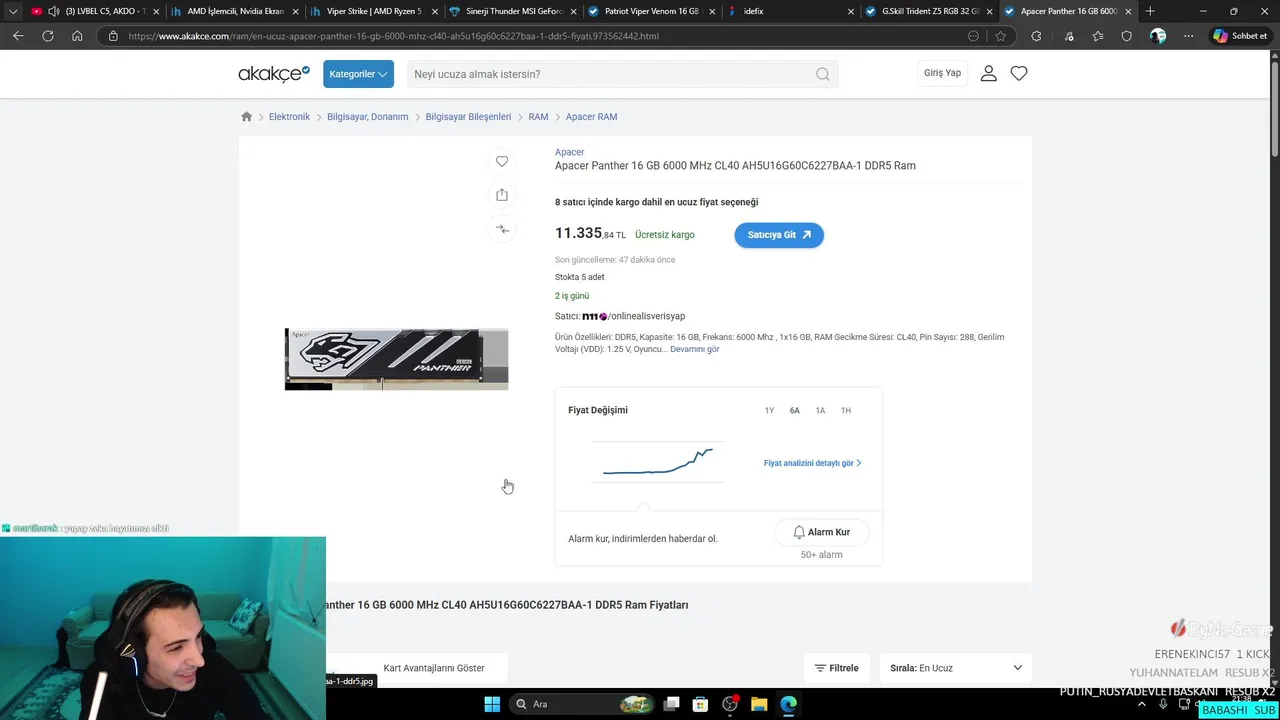Screen dimensions: 1280x720
Task: Click the compare icon beside product image
Action: pos(502,229)
